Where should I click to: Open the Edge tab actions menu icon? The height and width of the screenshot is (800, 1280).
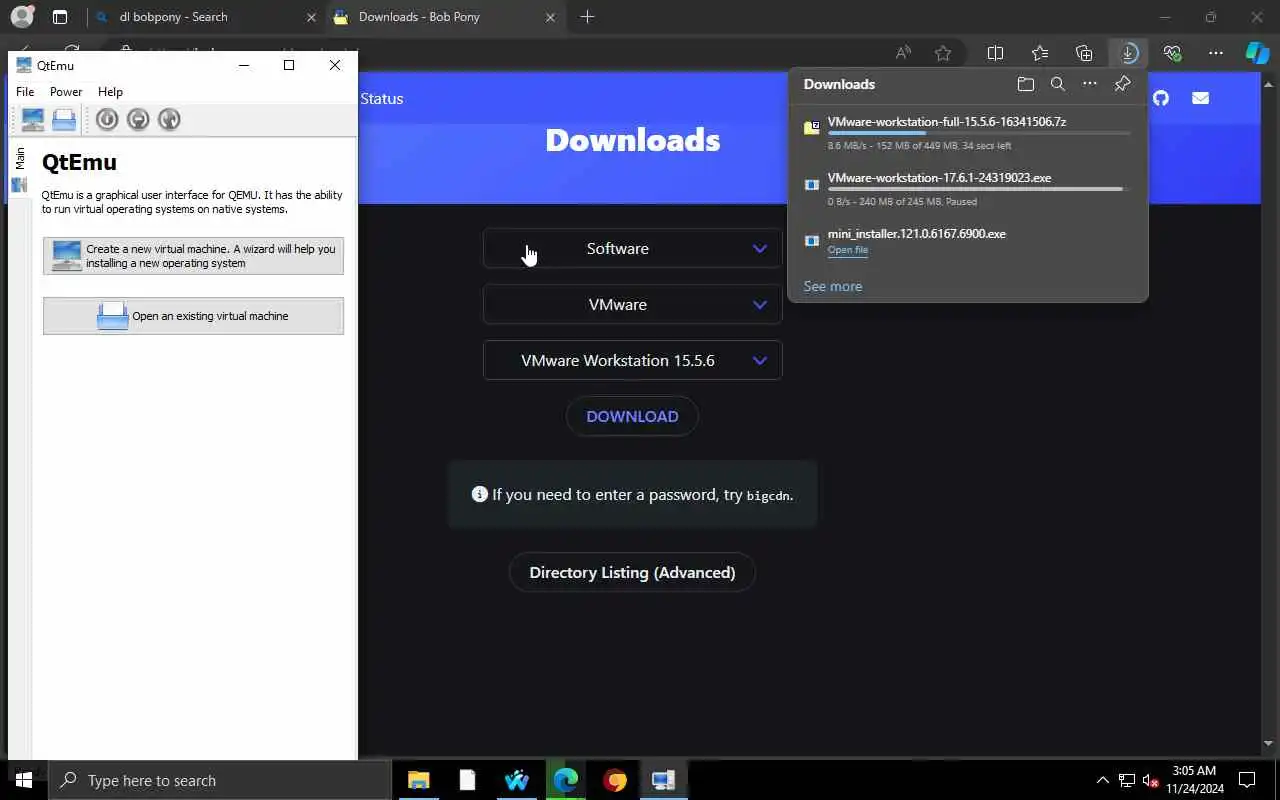point(60,17)
